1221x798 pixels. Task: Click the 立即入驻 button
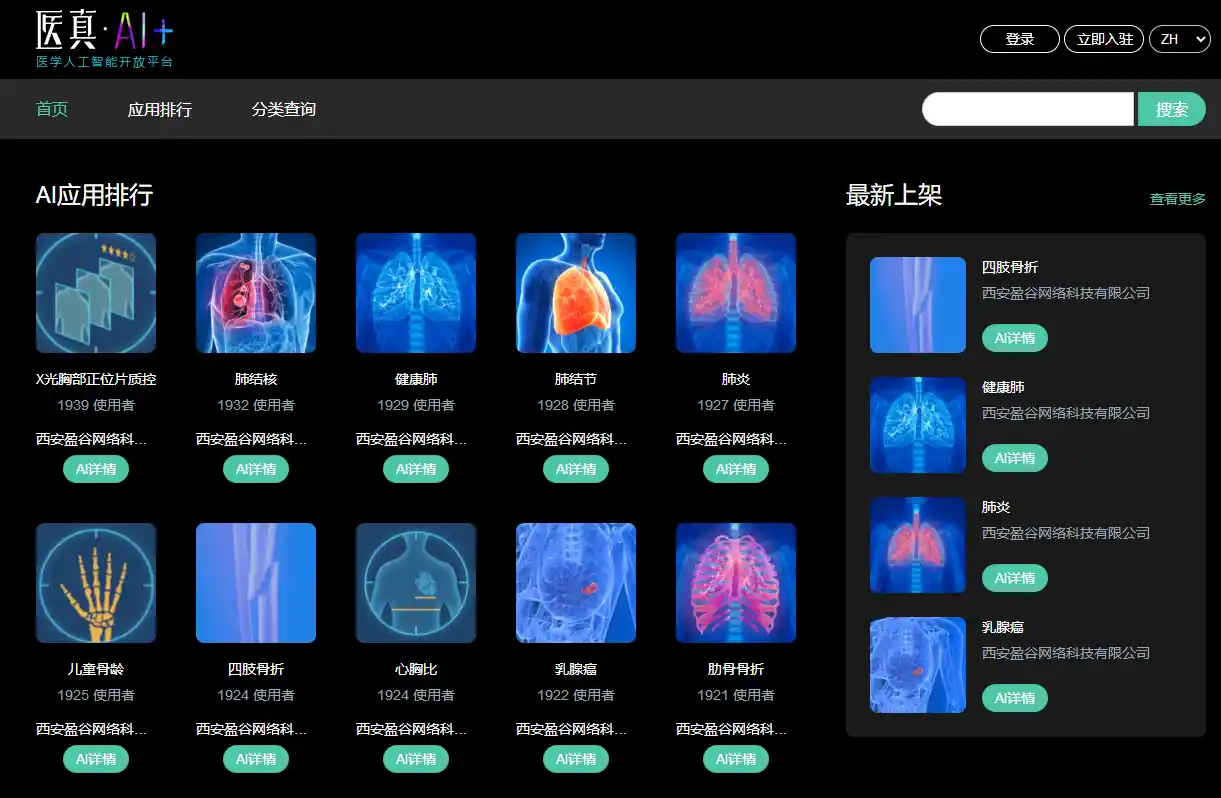pyautogui.click(x=1103, y=39)
